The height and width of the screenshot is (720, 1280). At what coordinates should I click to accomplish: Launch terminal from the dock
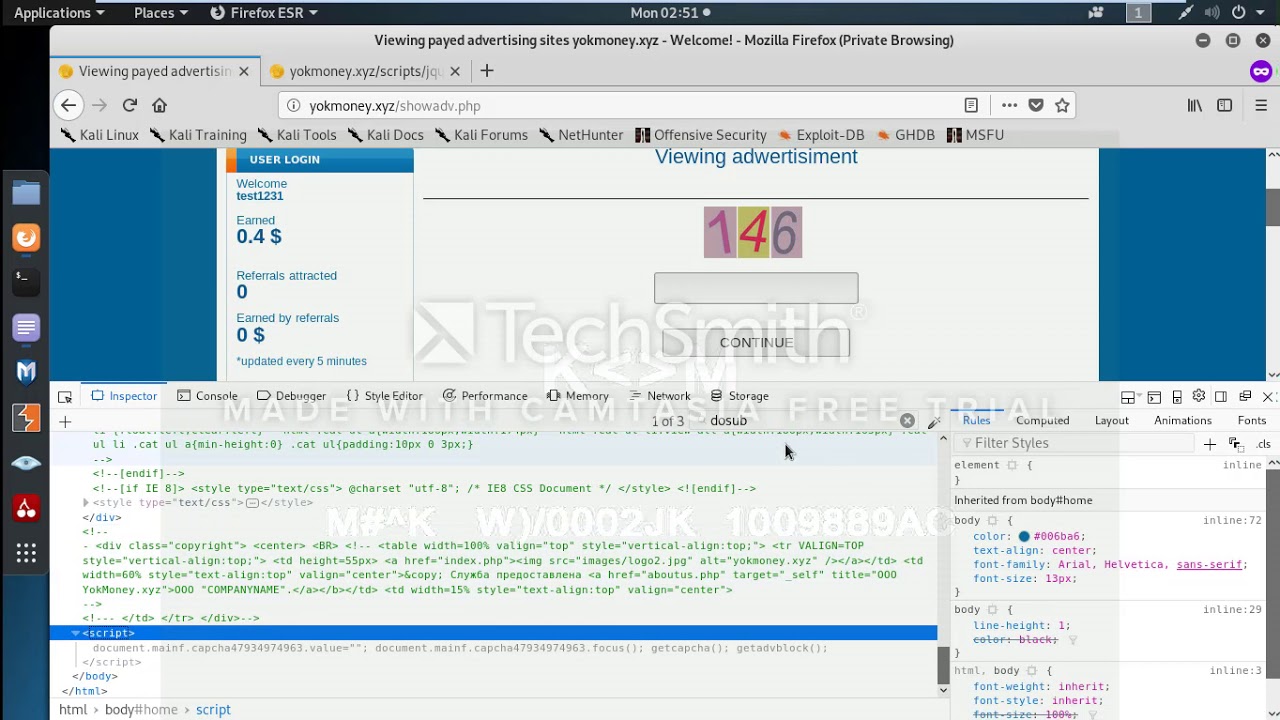pyautogui.click(x=26, y=282)
